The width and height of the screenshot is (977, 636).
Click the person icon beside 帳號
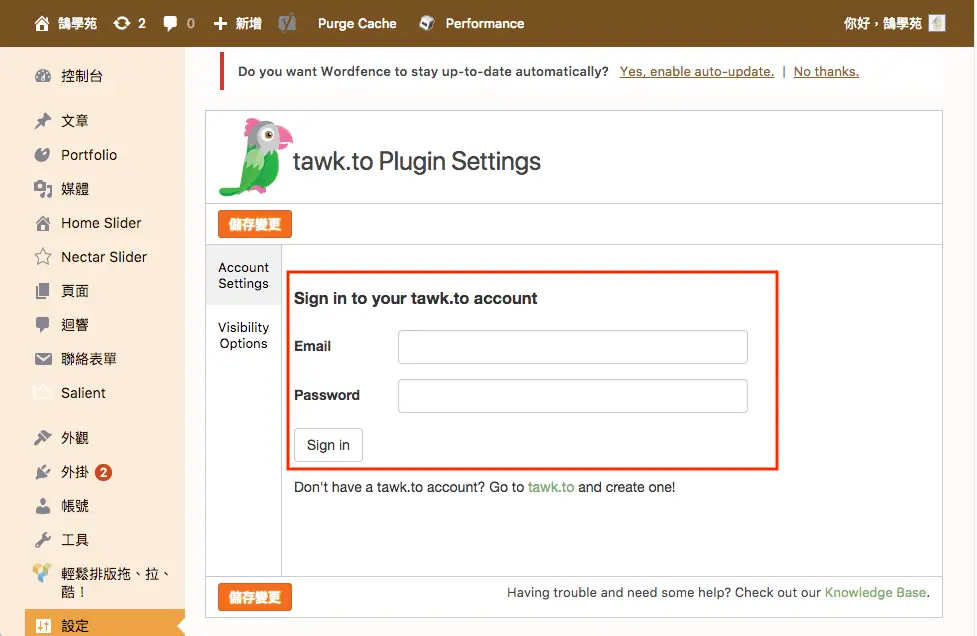coord(43,506)
